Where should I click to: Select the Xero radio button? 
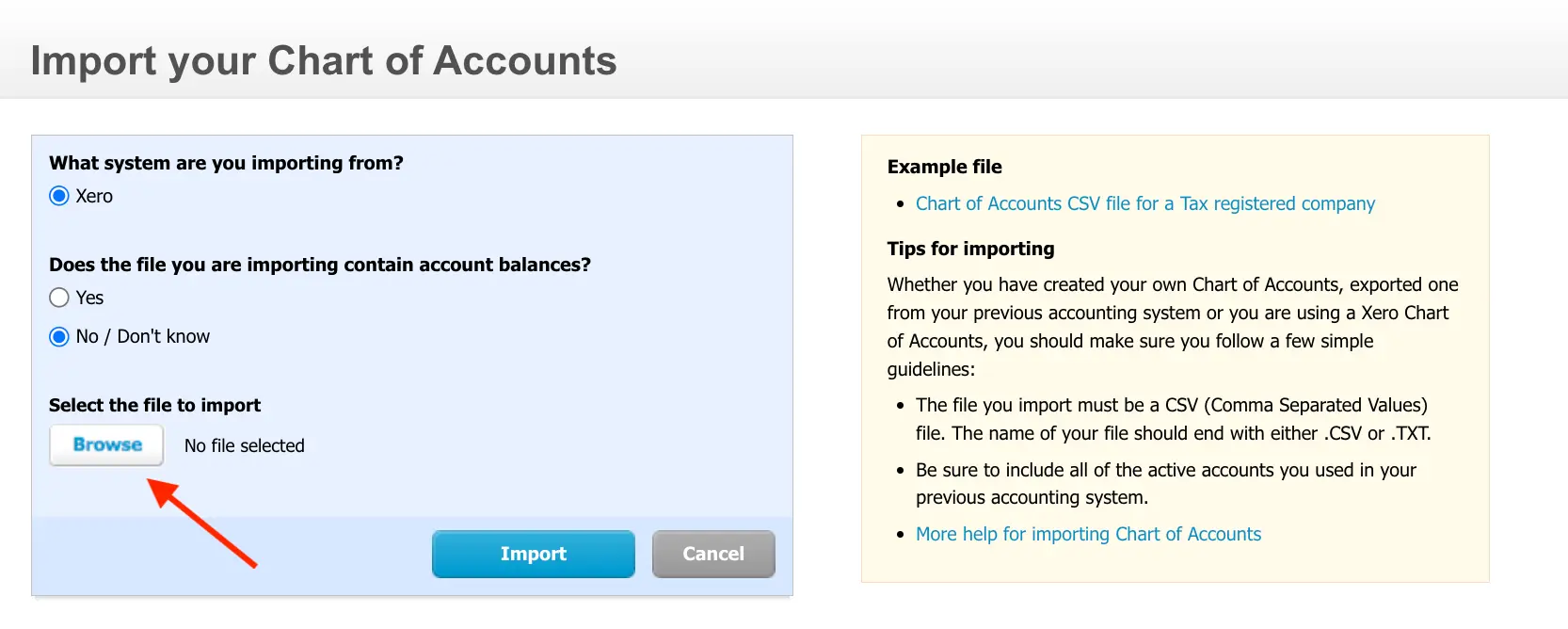(x=58, y=196)
